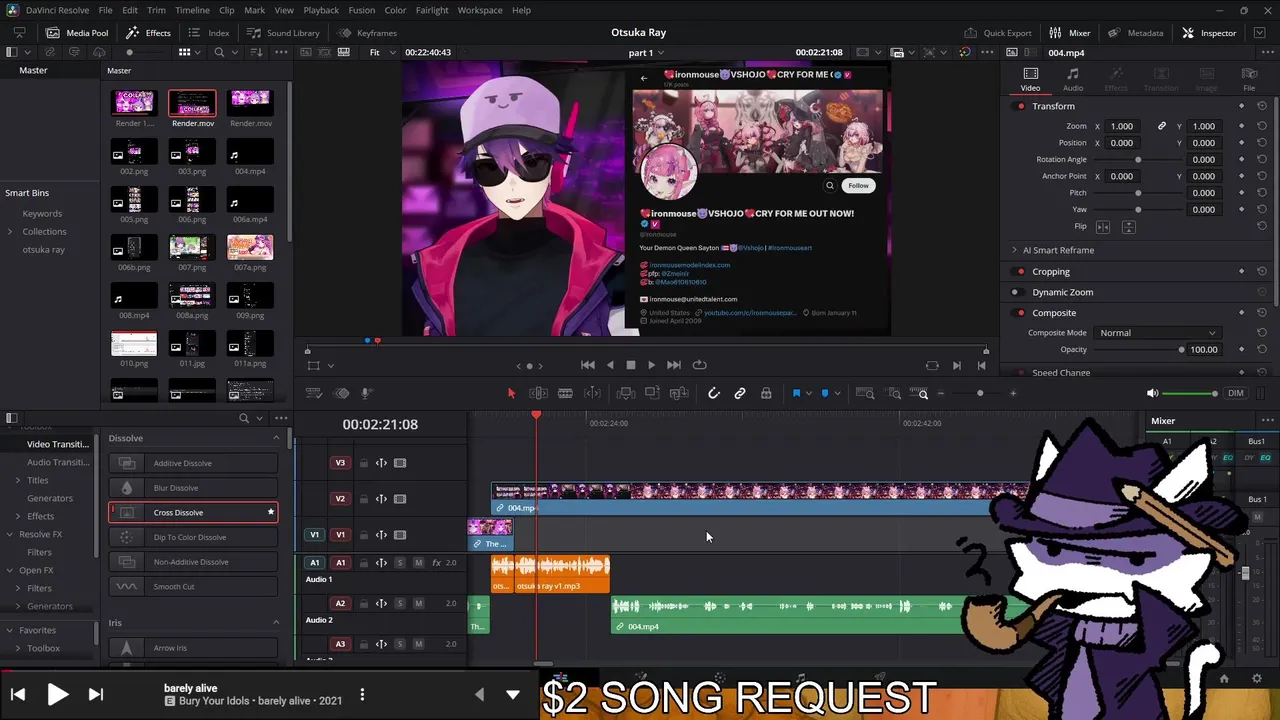Open the Sound Library panel
Image resolution: width=1280 pixels, height=720 pixels.
click(x=283, y=33)
